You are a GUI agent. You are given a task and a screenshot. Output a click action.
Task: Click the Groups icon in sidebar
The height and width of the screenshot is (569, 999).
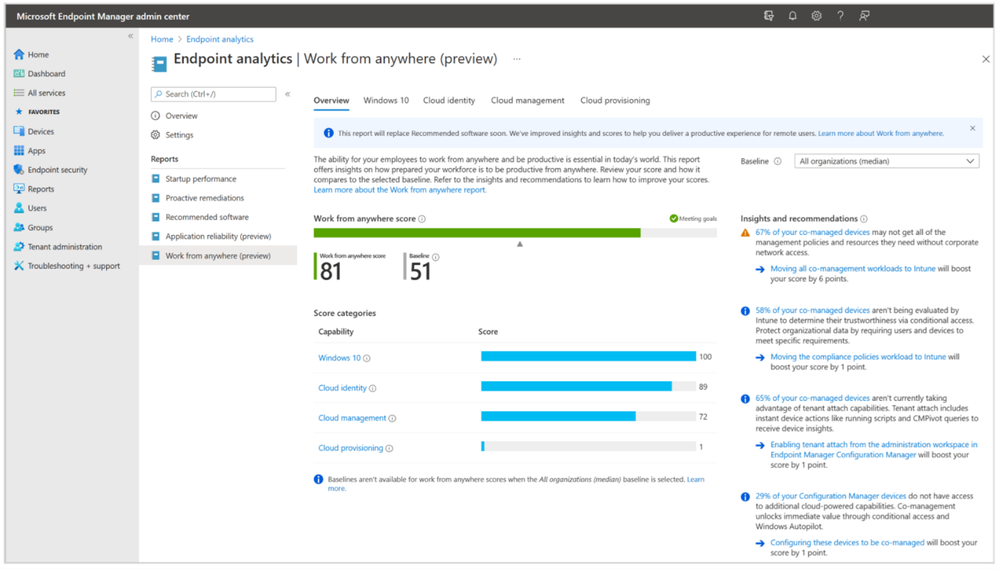[x=19, y=227]
